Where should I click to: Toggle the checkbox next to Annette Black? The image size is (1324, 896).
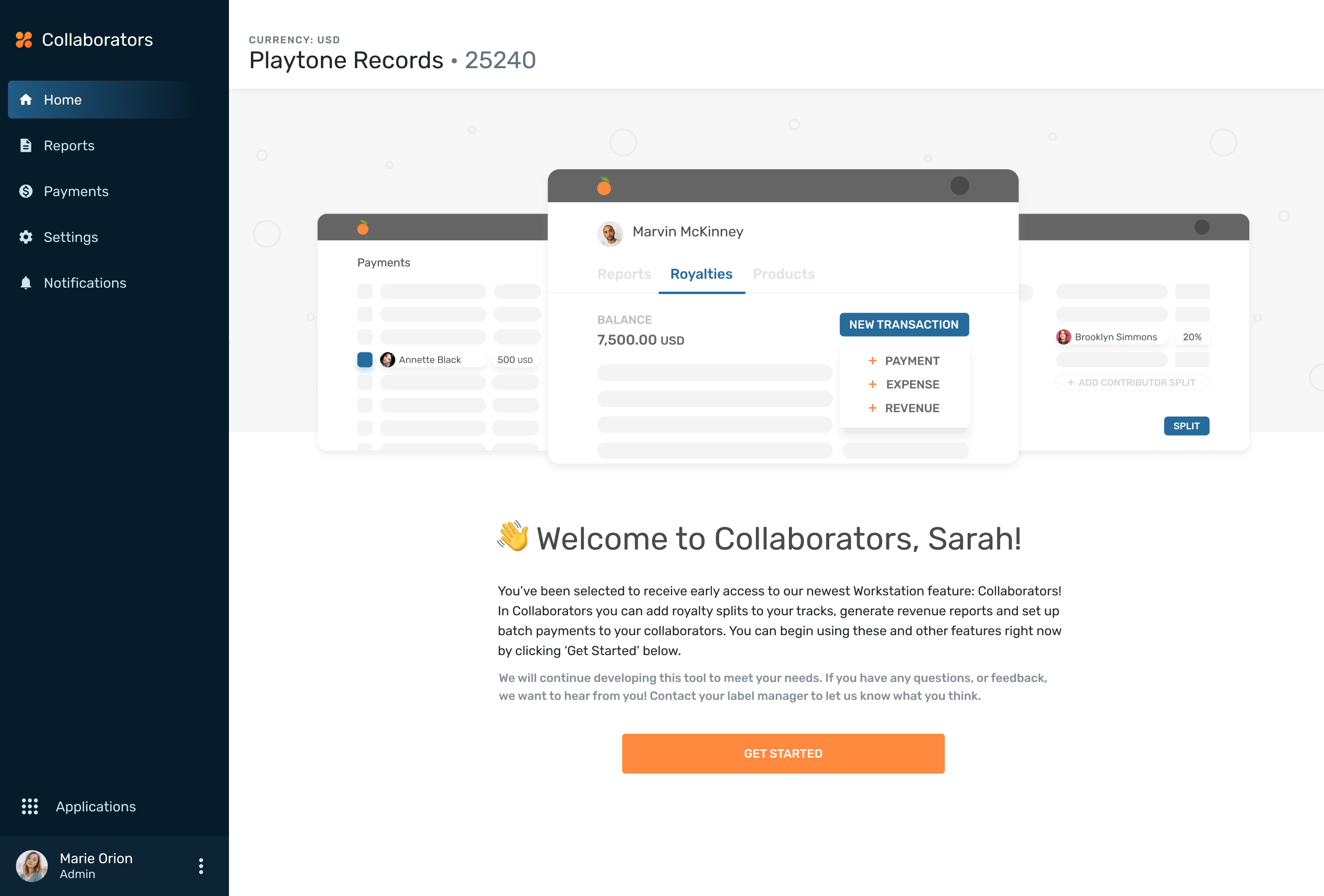(x=365, y=359)
